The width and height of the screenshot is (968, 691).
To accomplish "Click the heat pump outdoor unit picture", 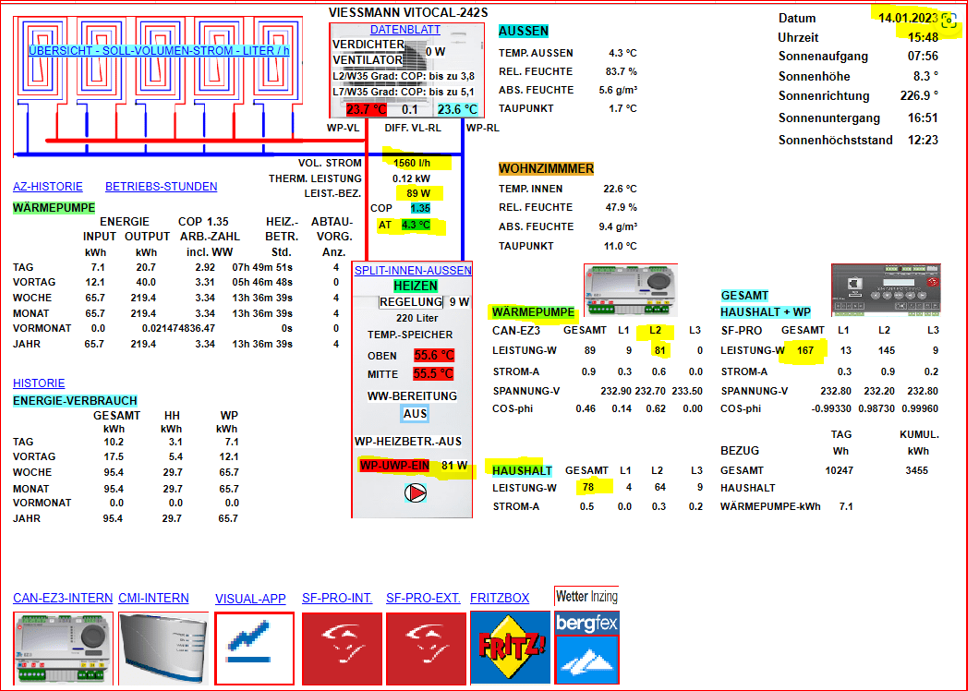I will click(406, 70).
